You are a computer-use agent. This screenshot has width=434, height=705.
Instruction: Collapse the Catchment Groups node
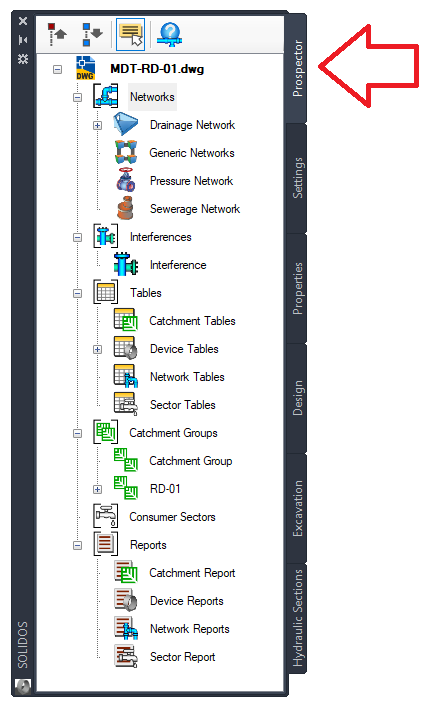click(77, 433)
